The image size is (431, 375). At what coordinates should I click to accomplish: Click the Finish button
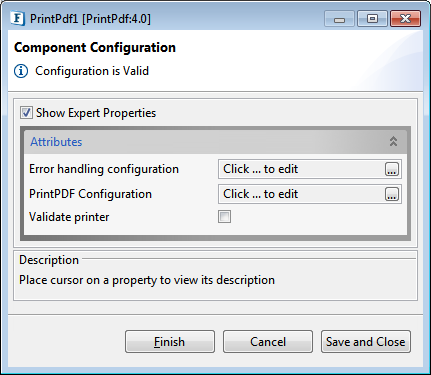point(170,342)
